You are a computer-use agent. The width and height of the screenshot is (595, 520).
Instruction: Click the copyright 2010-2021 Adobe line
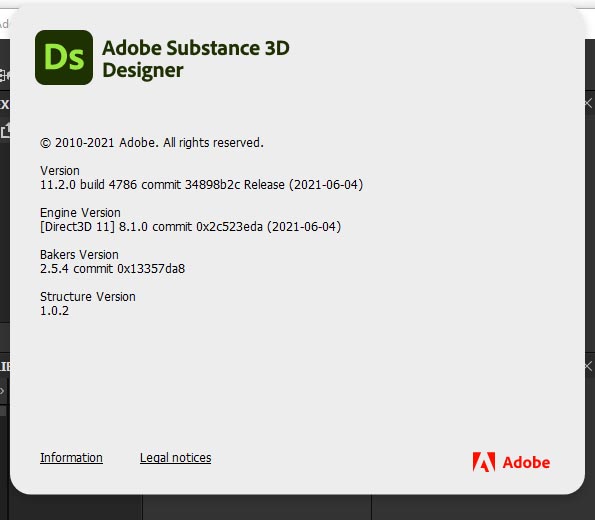[152, 143]
